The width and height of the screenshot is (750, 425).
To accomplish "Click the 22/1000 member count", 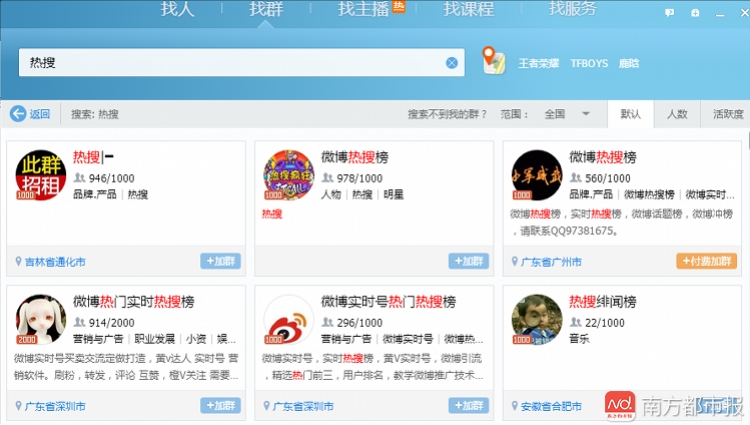I will (605, 323).
